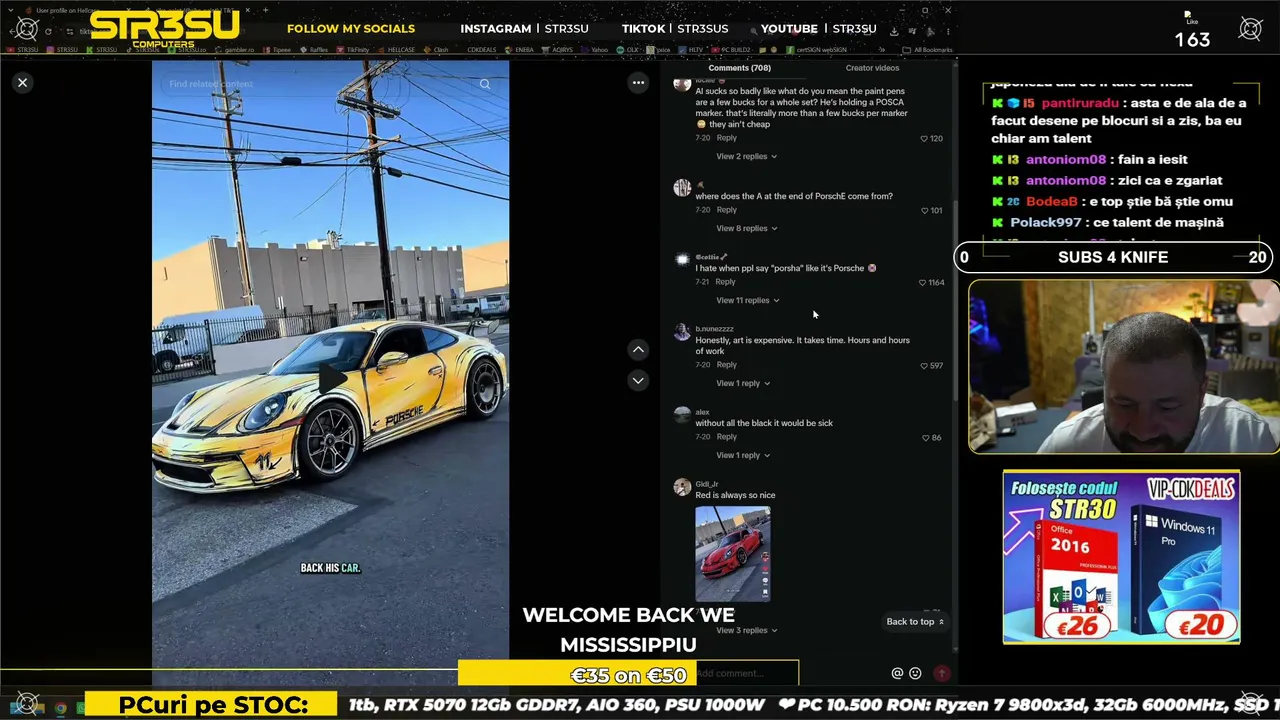Click the All Bookmarks folder
Screen dimensions: 1280x720
tap(927, 49)
